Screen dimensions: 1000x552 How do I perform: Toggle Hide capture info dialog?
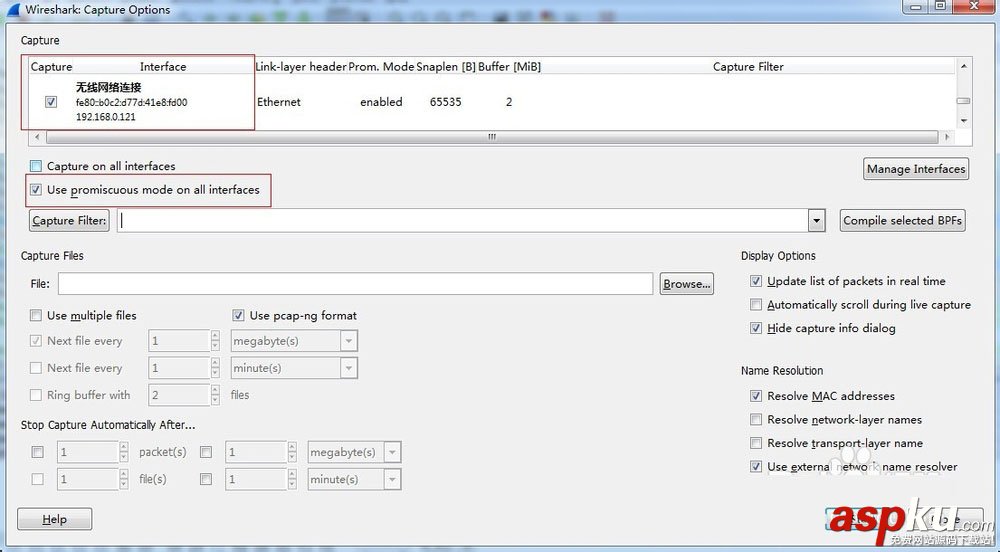(x=756, y=328)
